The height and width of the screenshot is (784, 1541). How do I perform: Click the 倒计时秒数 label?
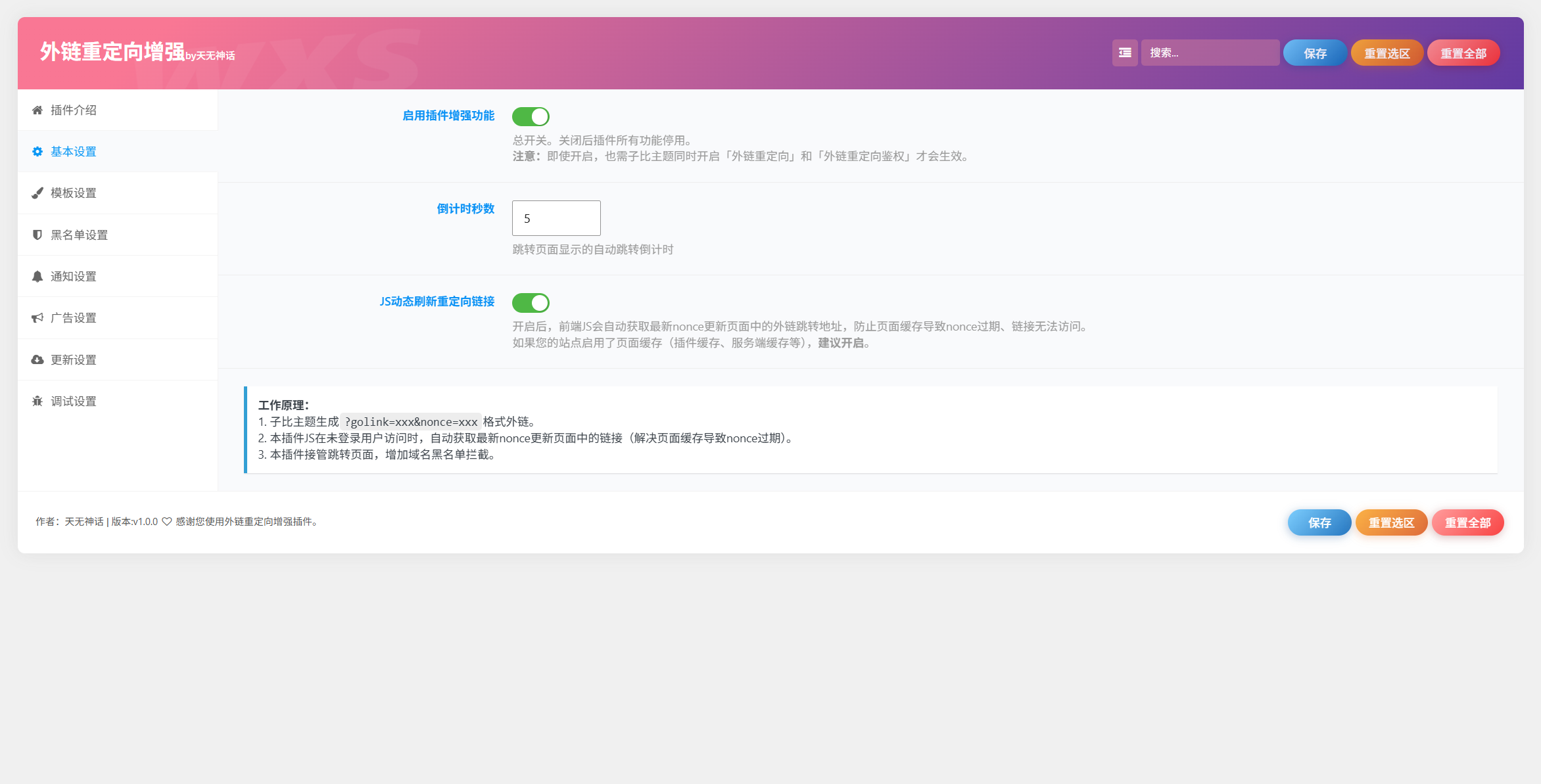465,209
